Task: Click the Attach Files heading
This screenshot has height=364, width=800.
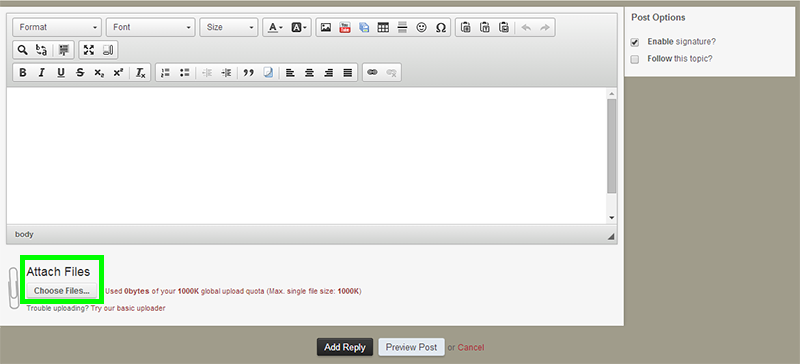Action: (58, 272)
